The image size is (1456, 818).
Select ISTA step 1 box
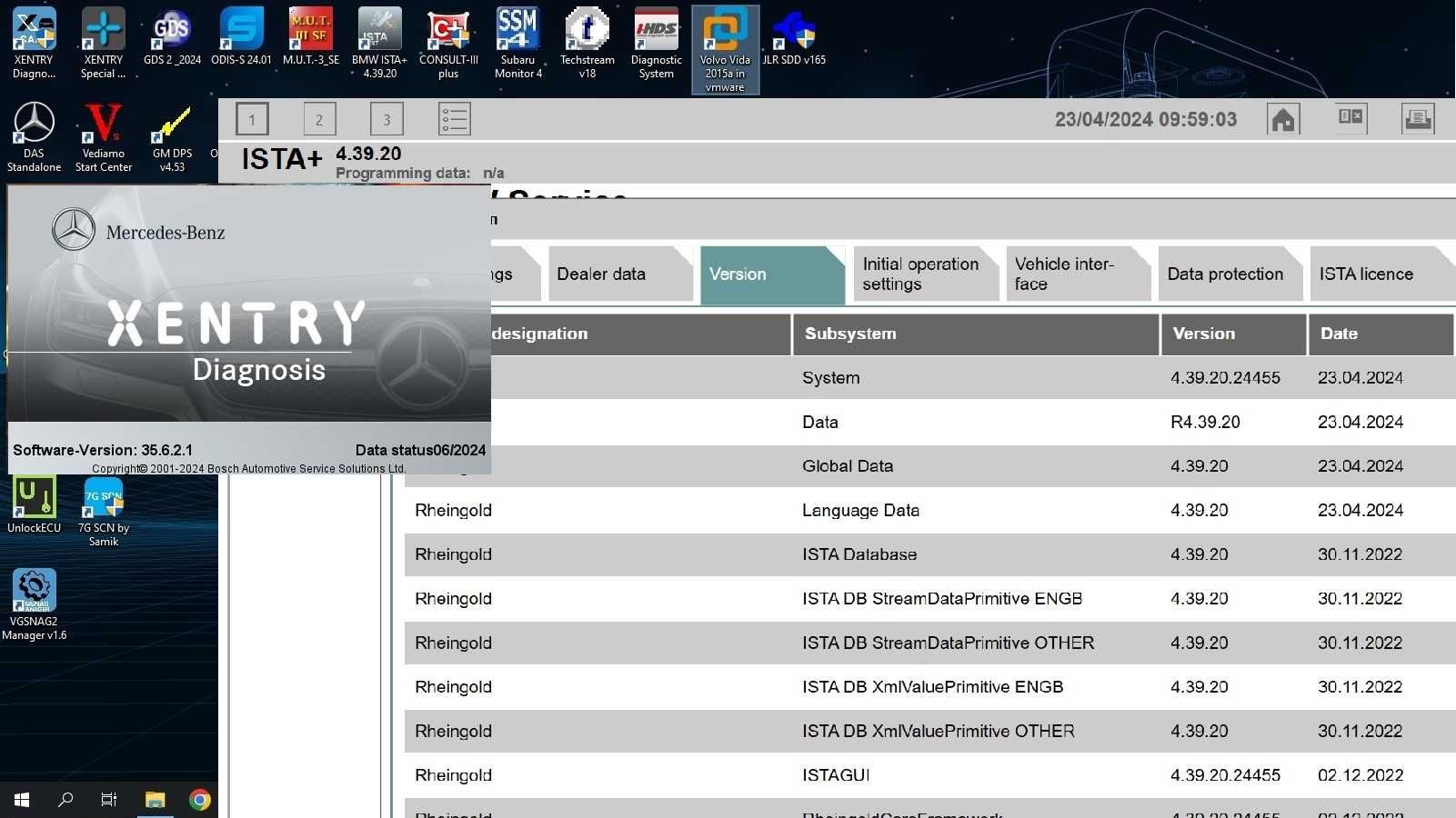252,119
